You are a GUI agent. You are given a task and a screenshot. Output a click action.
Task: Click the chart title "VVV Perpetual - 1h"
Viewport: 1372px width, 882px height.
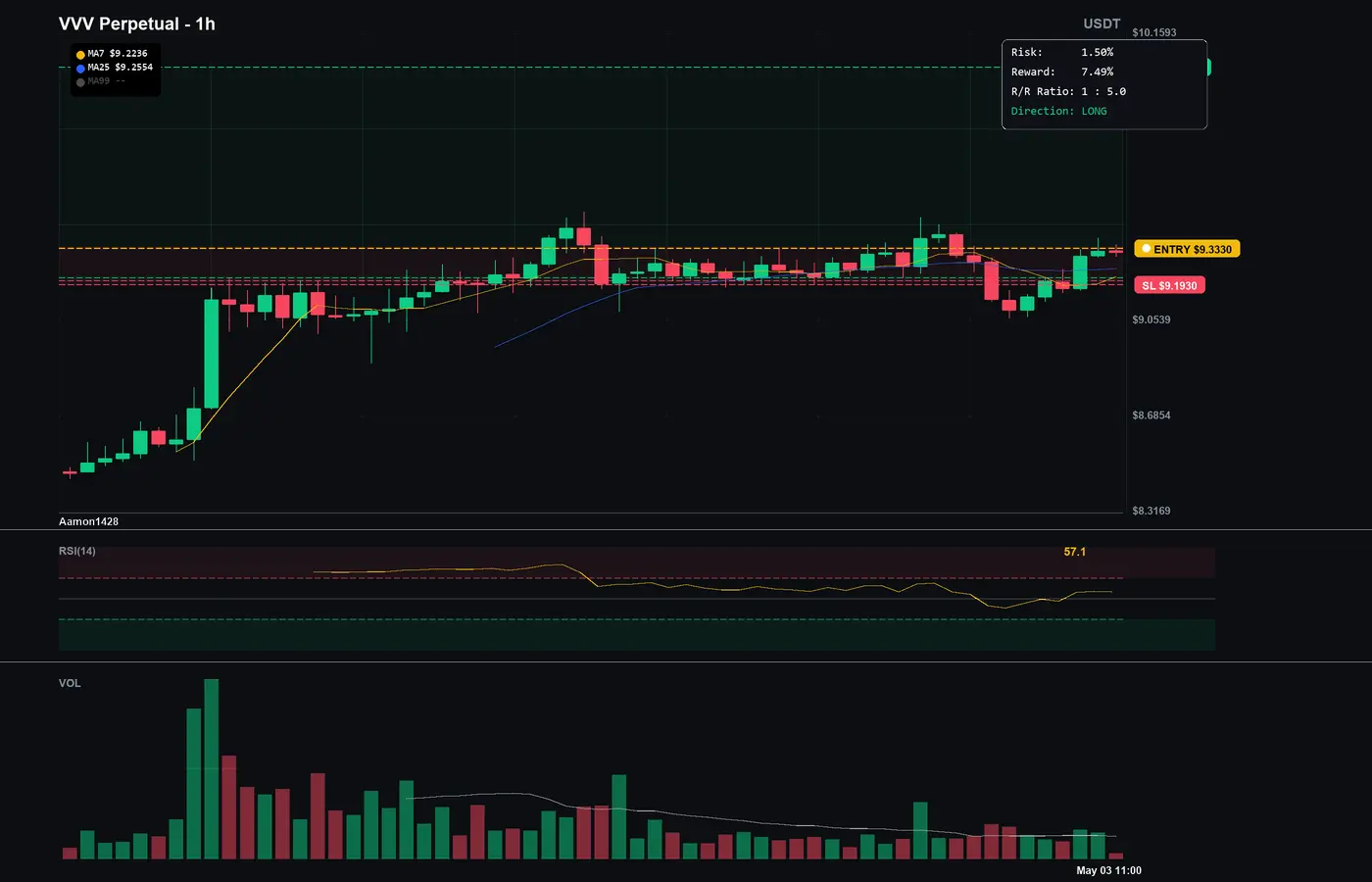[x=137, y=24]
